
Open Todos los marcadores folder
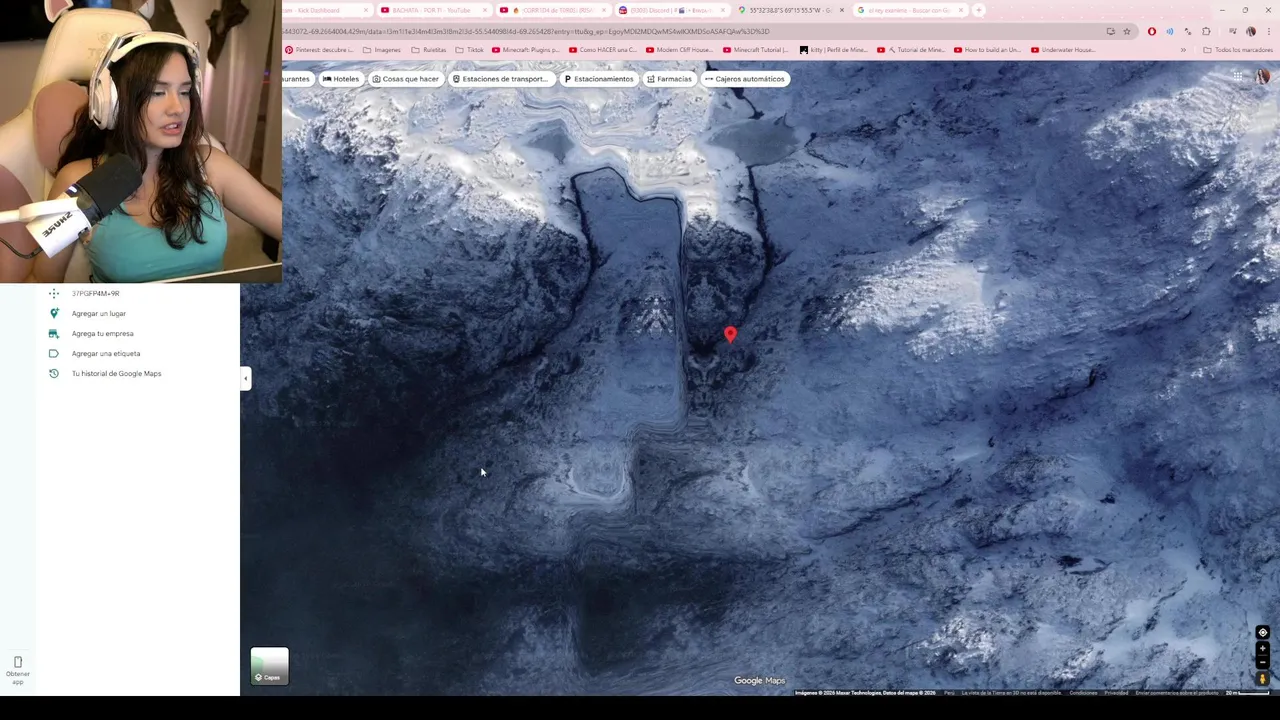tap(1238, 50)
